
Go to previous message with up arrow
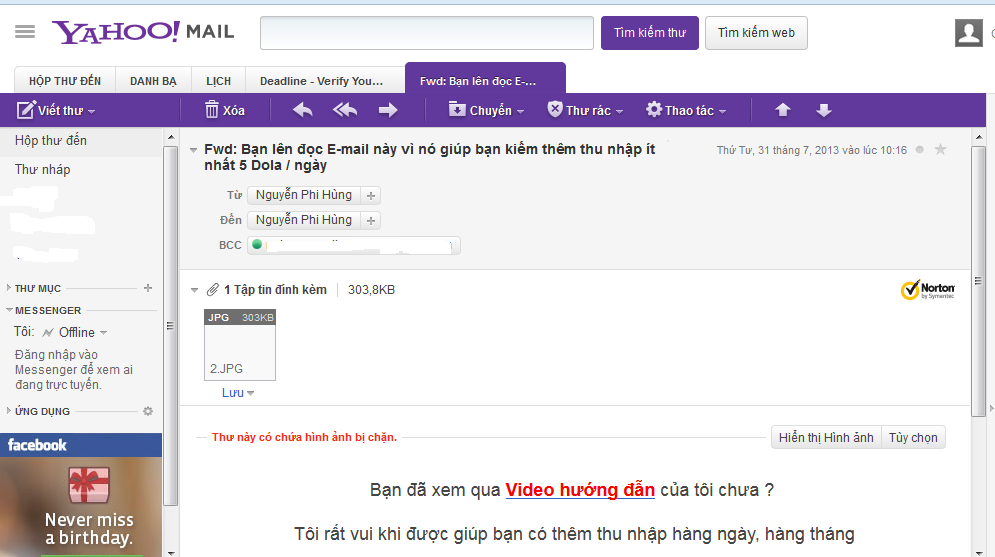(x=782, y=110)
